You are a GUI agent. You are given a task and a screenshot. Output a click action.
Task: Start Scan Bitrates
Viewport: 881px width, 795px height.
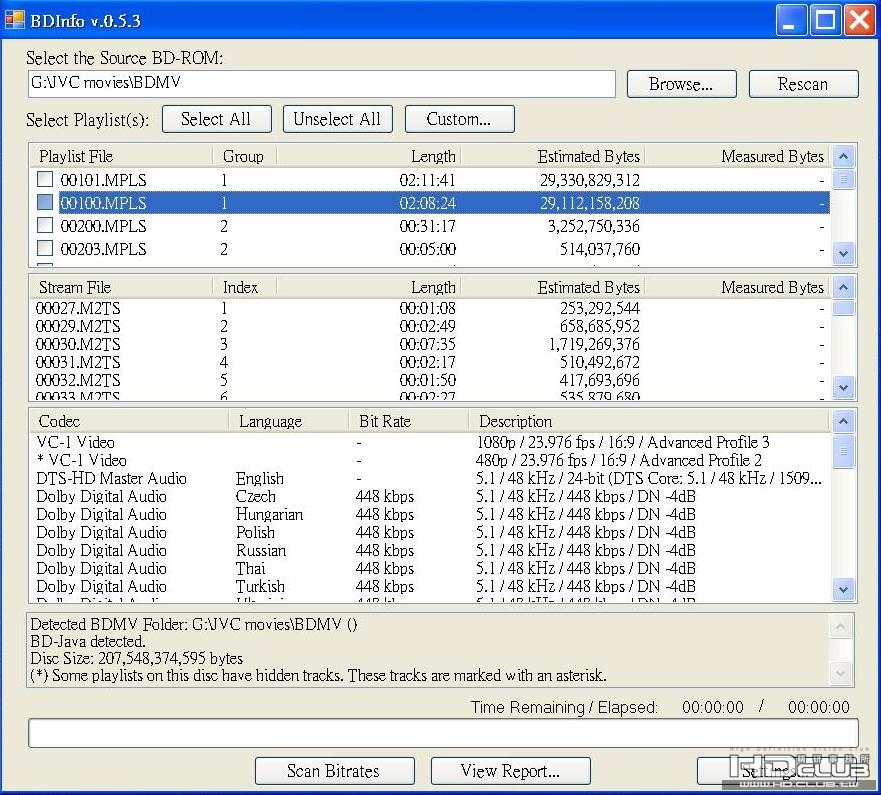[x=334, y=771]
